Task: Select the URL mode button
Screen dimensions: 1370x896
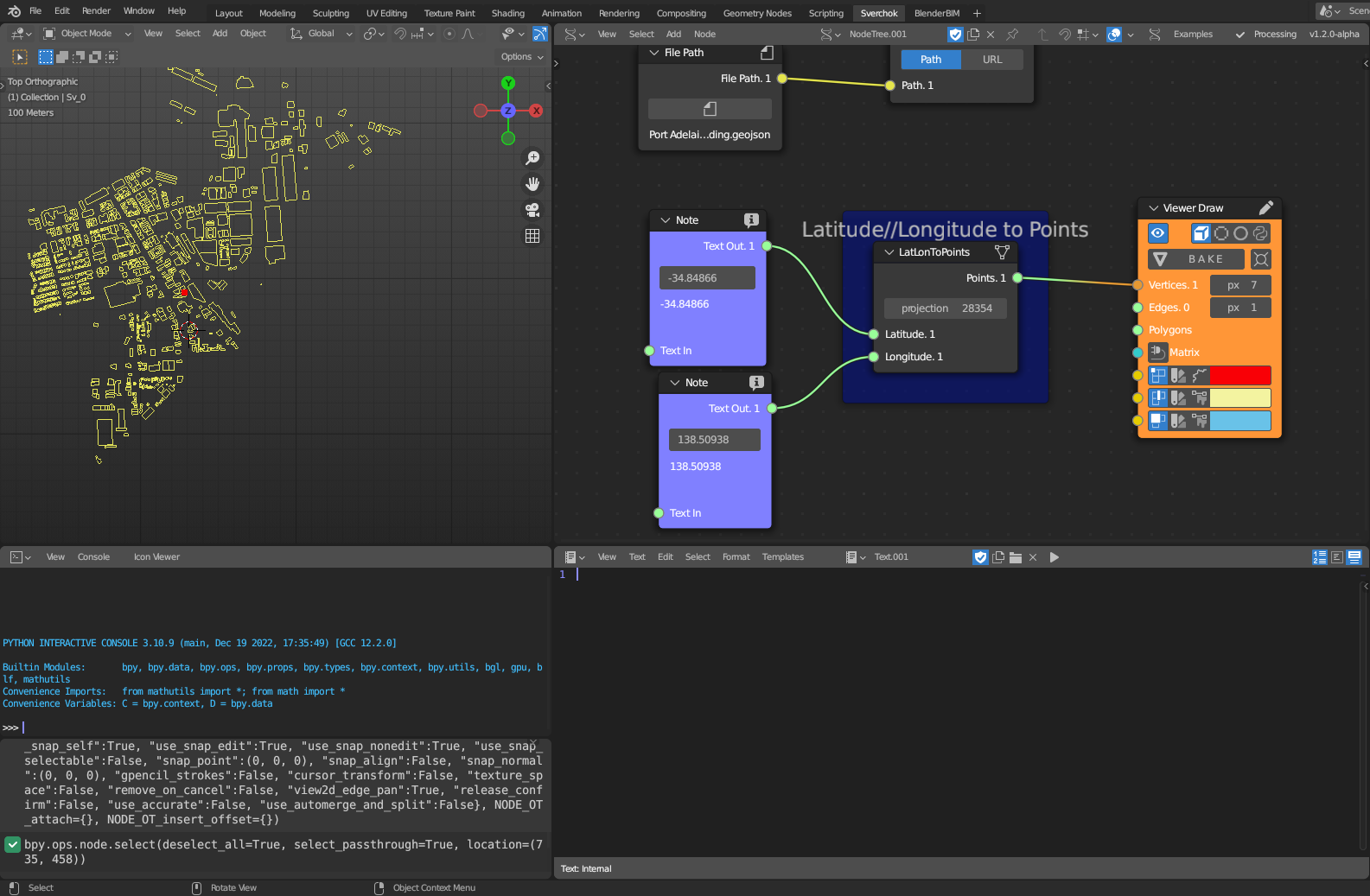Action: click(992, 60)
